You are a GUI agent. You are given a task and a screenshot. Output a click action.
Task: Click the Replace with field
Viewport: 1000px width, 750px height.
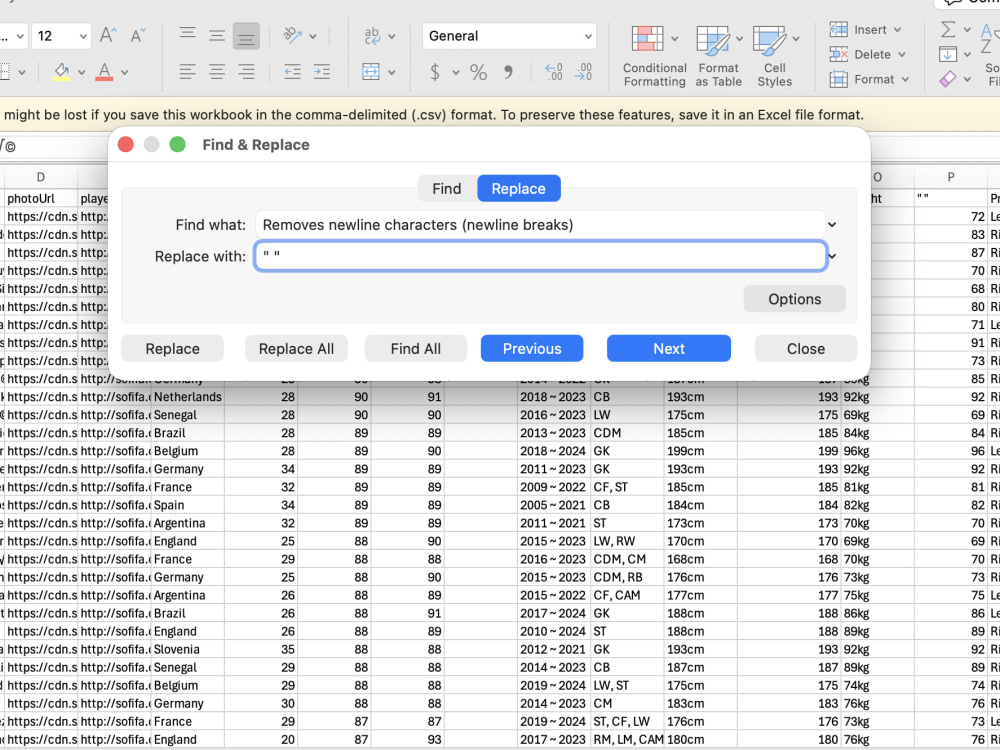pyautogui.click(x=540, y=256)
